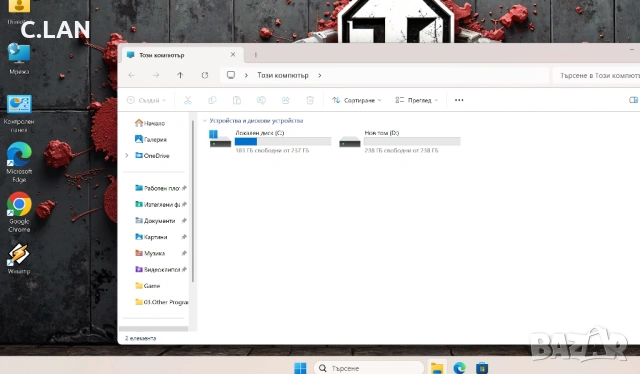This screenshot has width=640, height=374.
Task: Open the Преглед view dropdown
Action: (417, 100)
